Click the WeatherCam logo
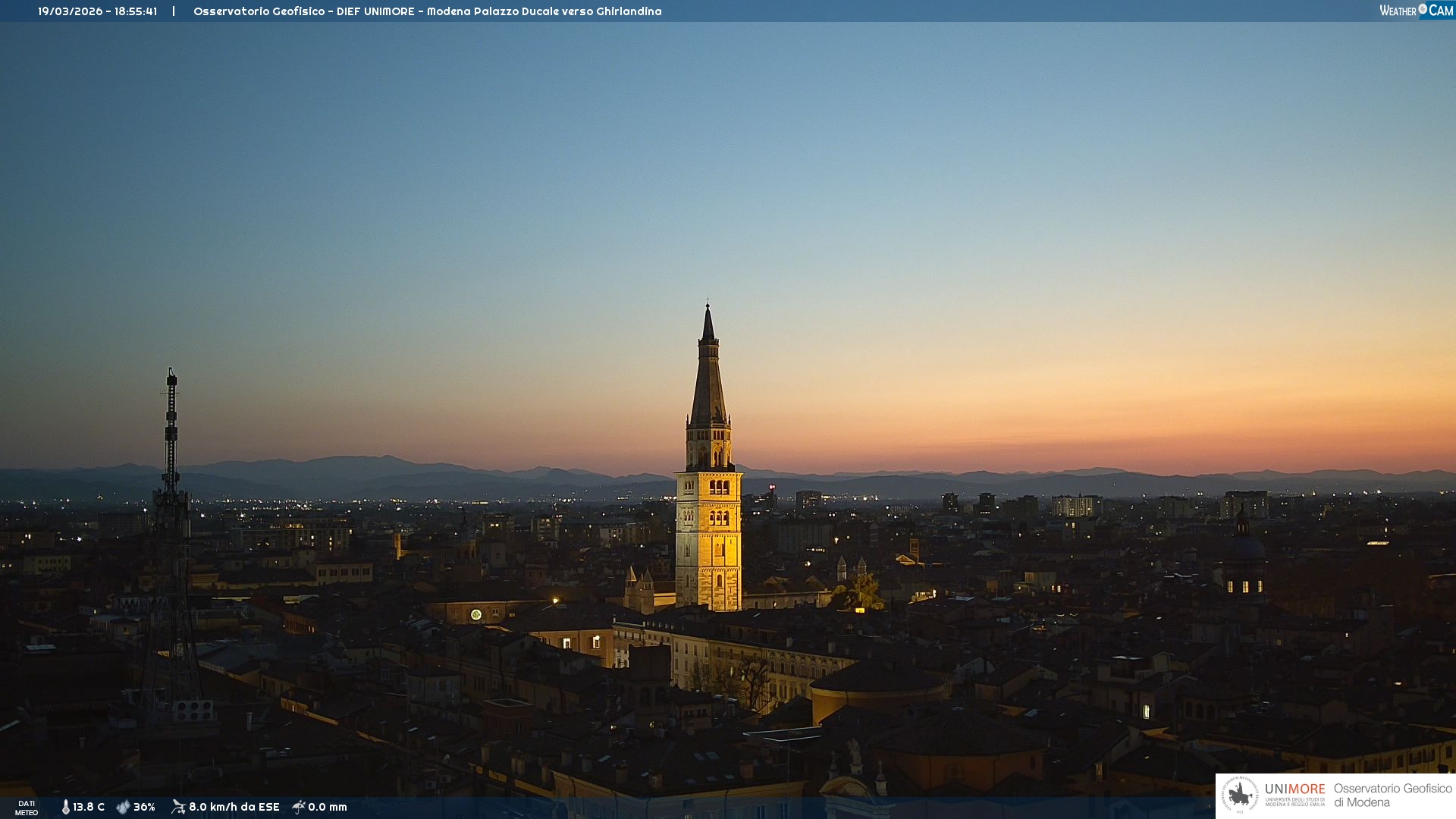 pos(1416,11)
